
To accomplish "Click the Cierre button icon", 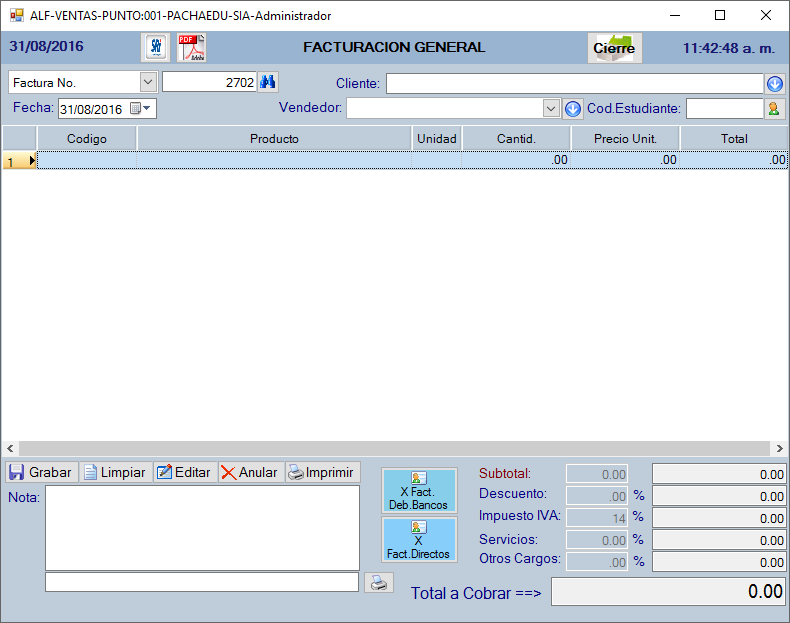I will [x=614, y=48].
